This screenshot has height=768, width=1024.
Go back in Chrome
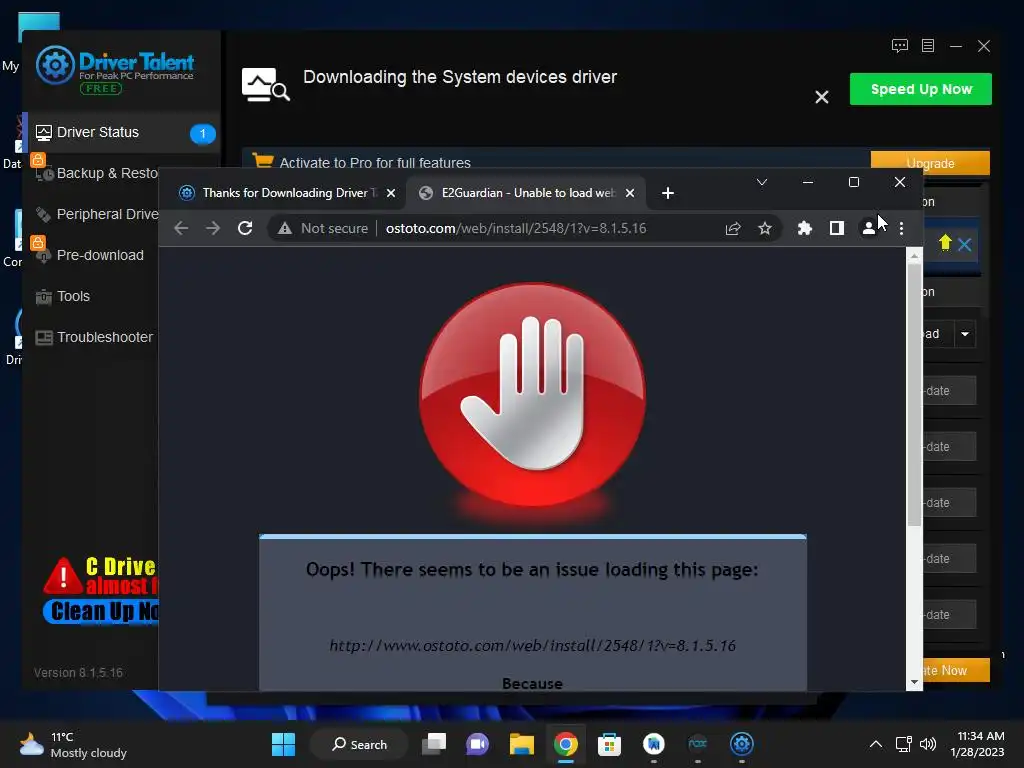click(x=182, y=228)
